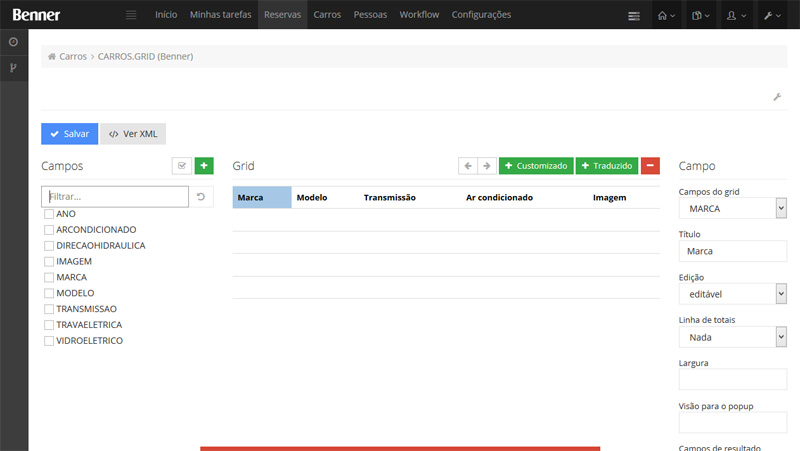Go to Minhas tarefas menu
Viewport: 800px width, 451px height.
coord(221,15)
